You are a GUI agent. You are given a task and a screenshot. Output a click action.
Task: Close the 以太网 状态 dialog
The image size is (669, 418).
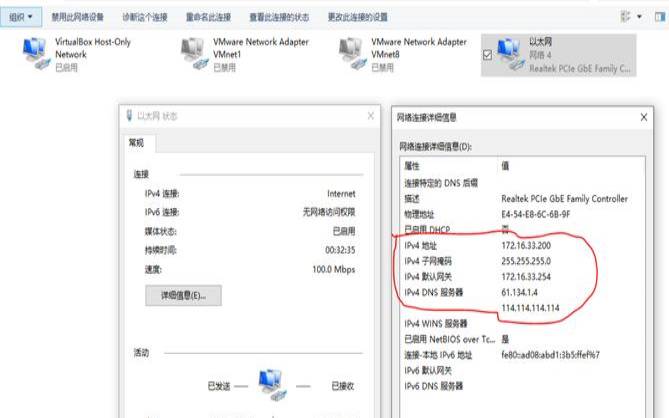370,116
